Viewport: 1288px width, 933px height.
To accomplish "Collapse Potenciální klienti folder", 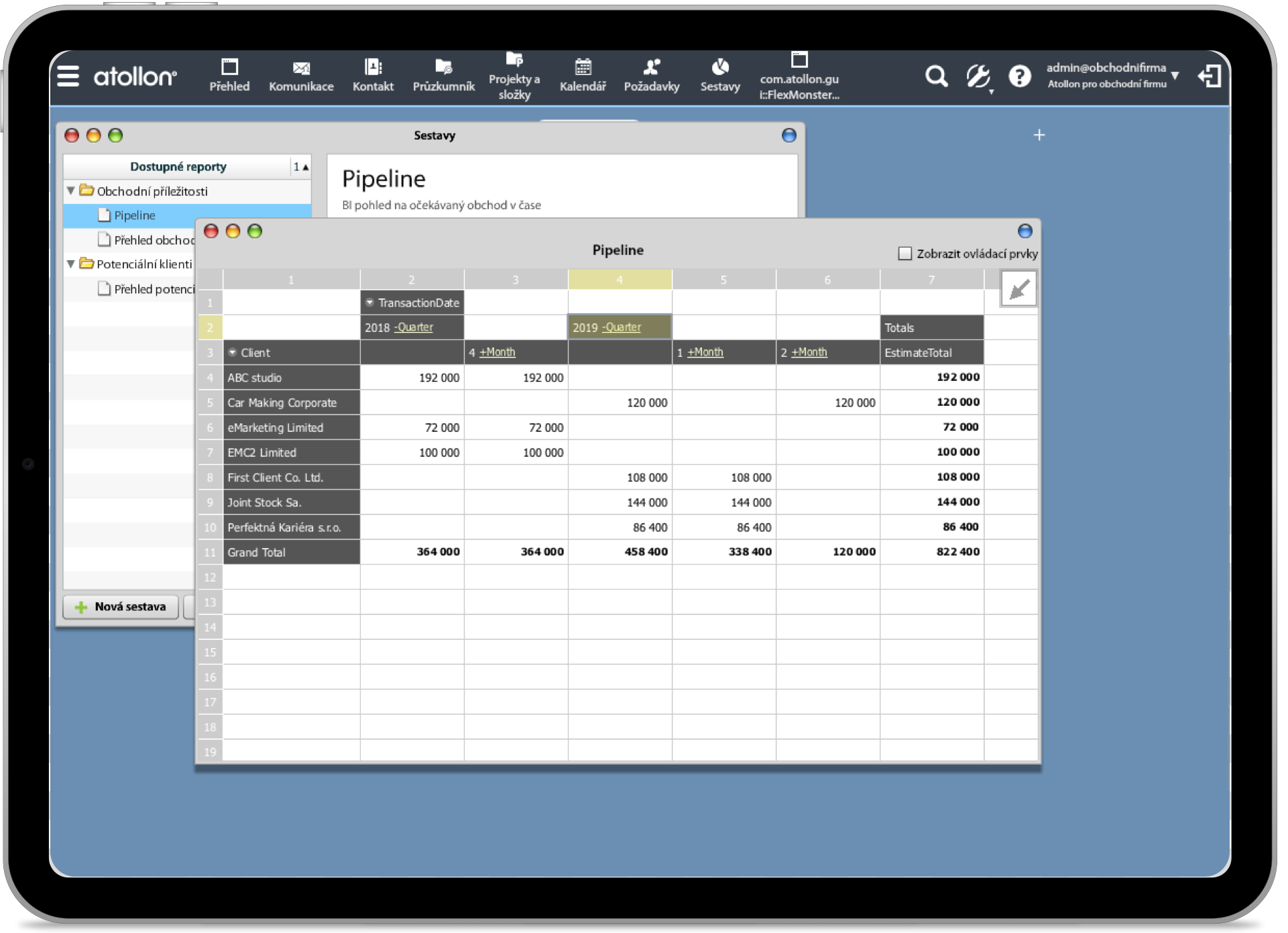I will (x=71, y=264).
